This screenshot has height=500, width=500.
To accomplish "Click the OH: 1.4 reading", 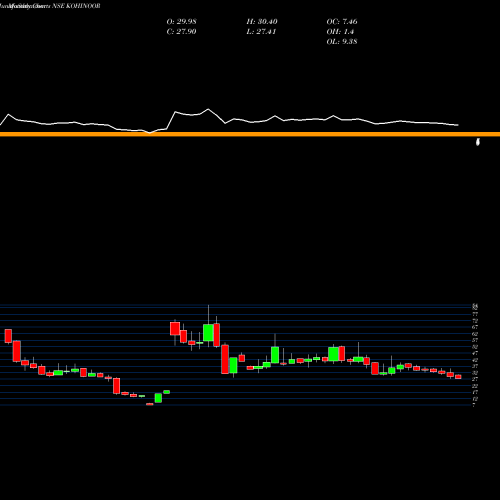I will tap(340, 32).
